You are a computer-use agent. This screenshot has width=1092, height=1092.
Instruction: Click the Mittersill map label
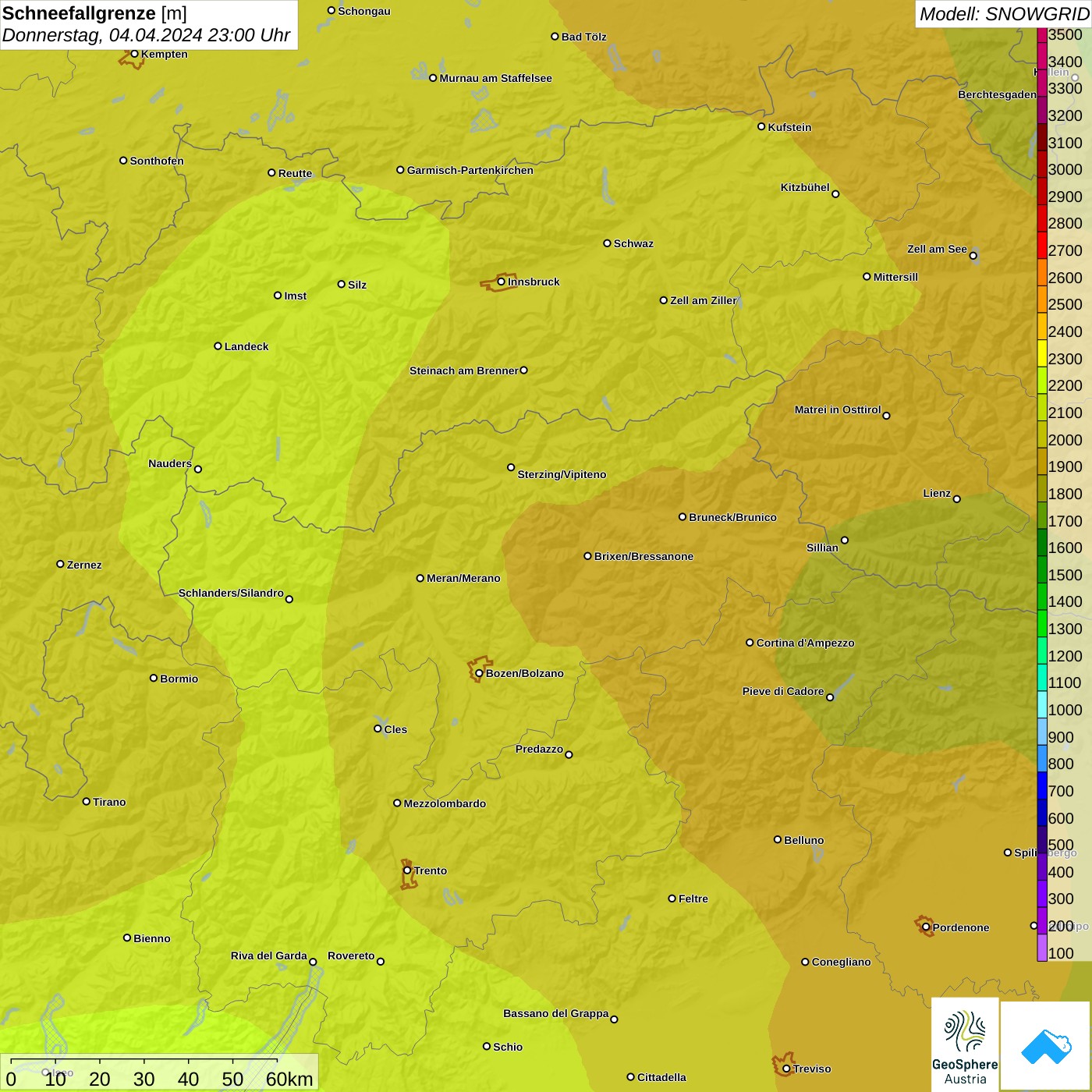[x=896, y=277]
